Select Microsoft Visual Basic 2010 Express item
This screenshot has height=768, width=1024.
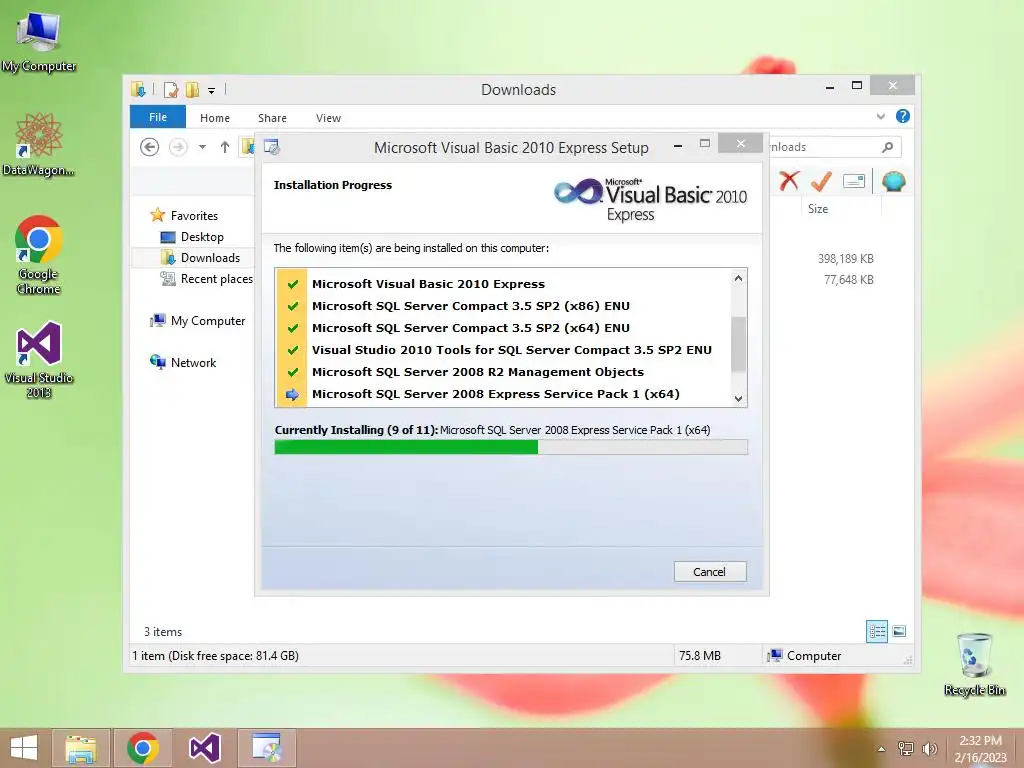[428, 284]
